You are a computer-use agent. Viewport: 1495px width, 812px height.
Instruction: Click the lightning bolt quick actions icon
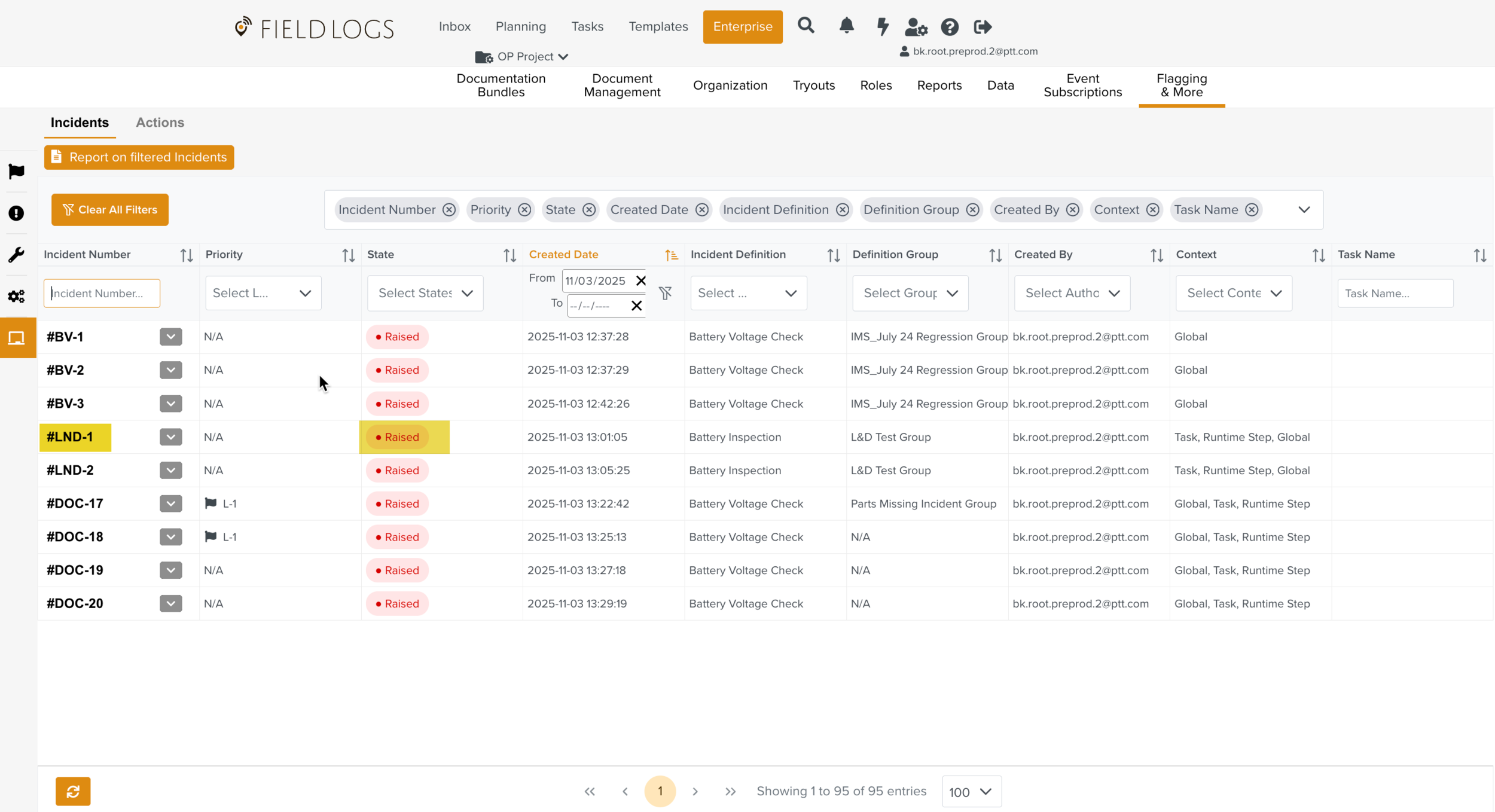click(882, 26)
